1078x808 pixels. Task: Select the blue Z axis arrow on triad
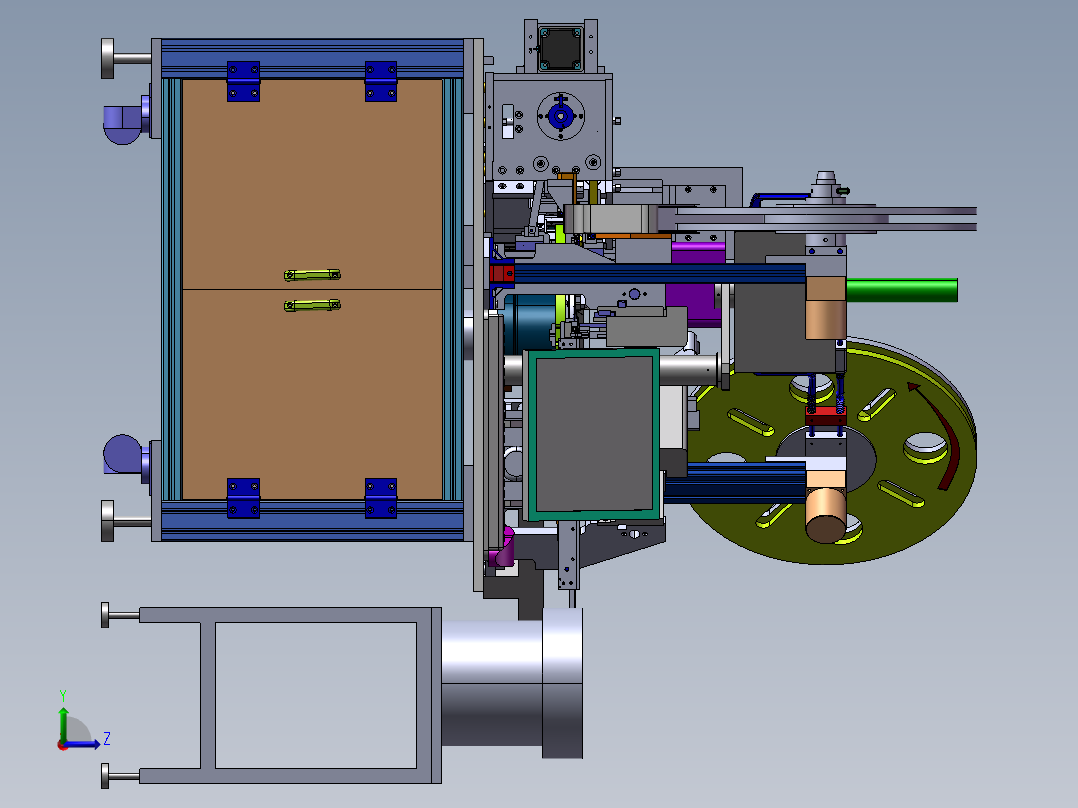pyautogui.click(x=82, y=744)
